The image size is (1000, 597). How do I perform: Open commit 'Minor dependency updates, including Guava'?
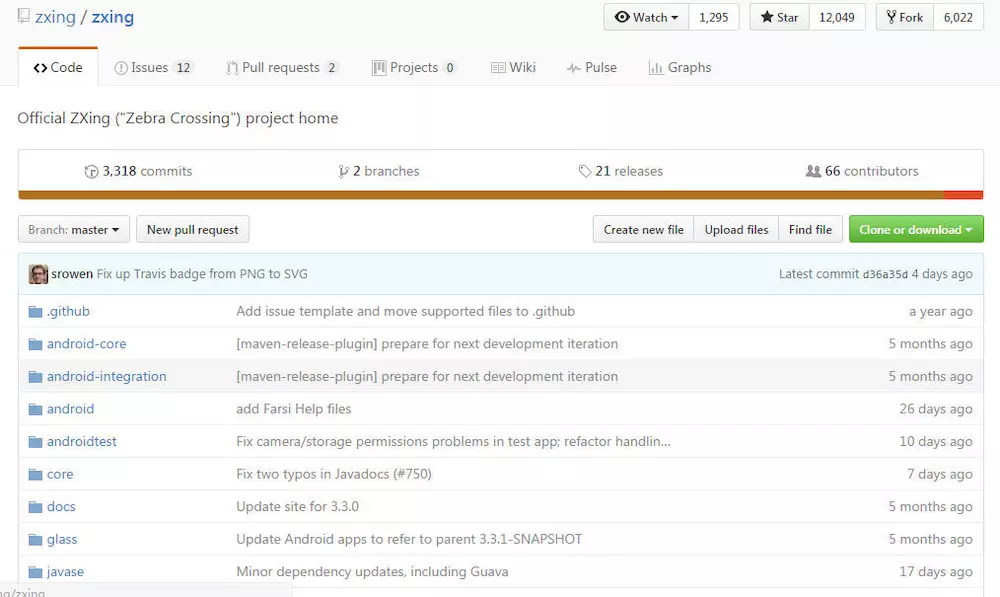coord(372,572)
